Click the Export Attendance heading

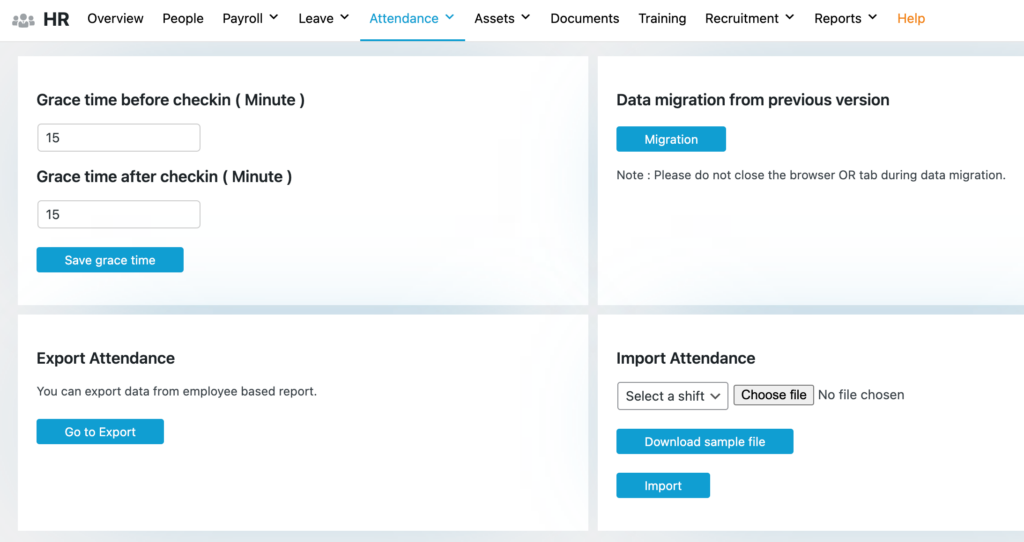pyautogui.click(x=106, y=358)
